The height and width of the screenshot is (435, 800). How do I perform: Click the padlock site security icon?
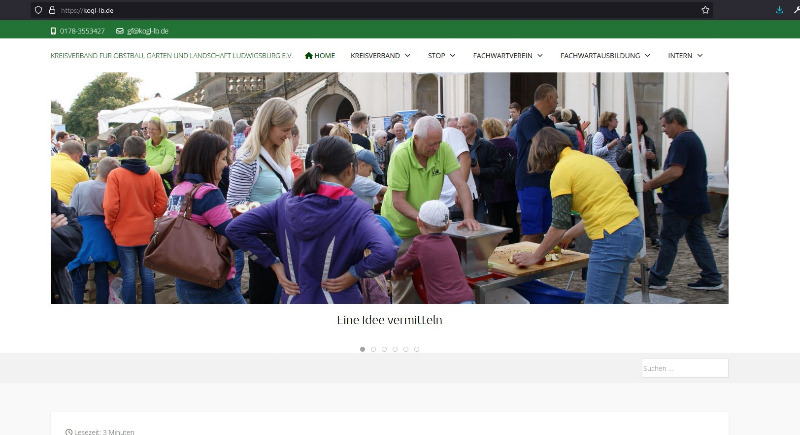click(52, 10)
